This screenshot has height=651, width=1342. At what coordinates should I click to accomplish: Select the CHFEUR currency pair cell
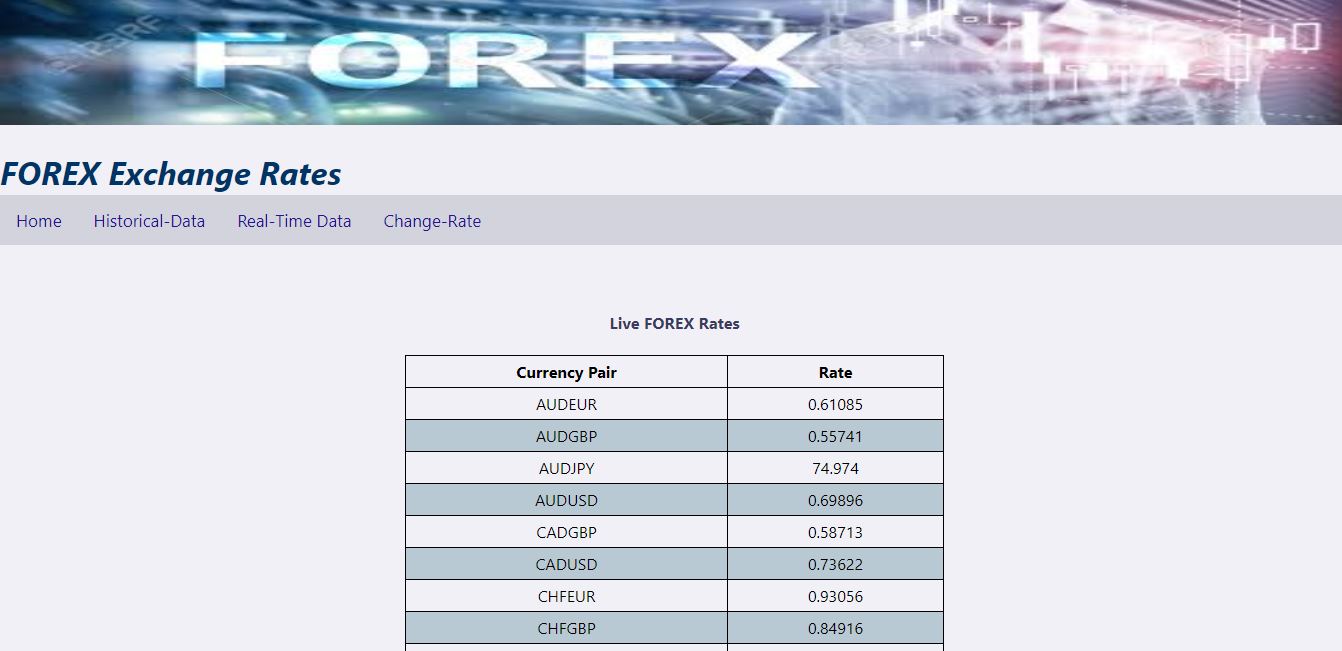[x=566, y=595]
